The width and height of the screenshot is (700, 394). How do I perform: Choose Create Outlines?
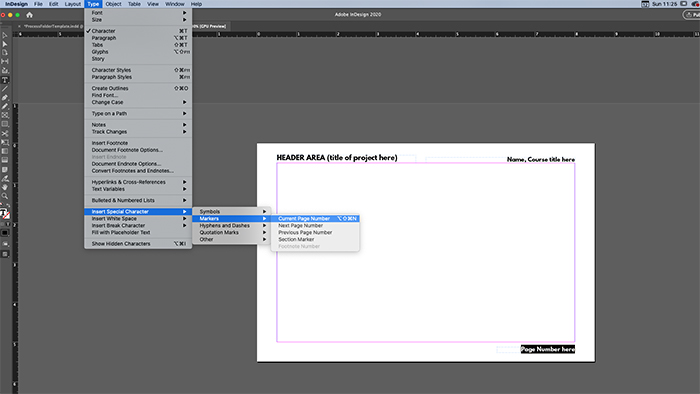(x=138, y=88)
